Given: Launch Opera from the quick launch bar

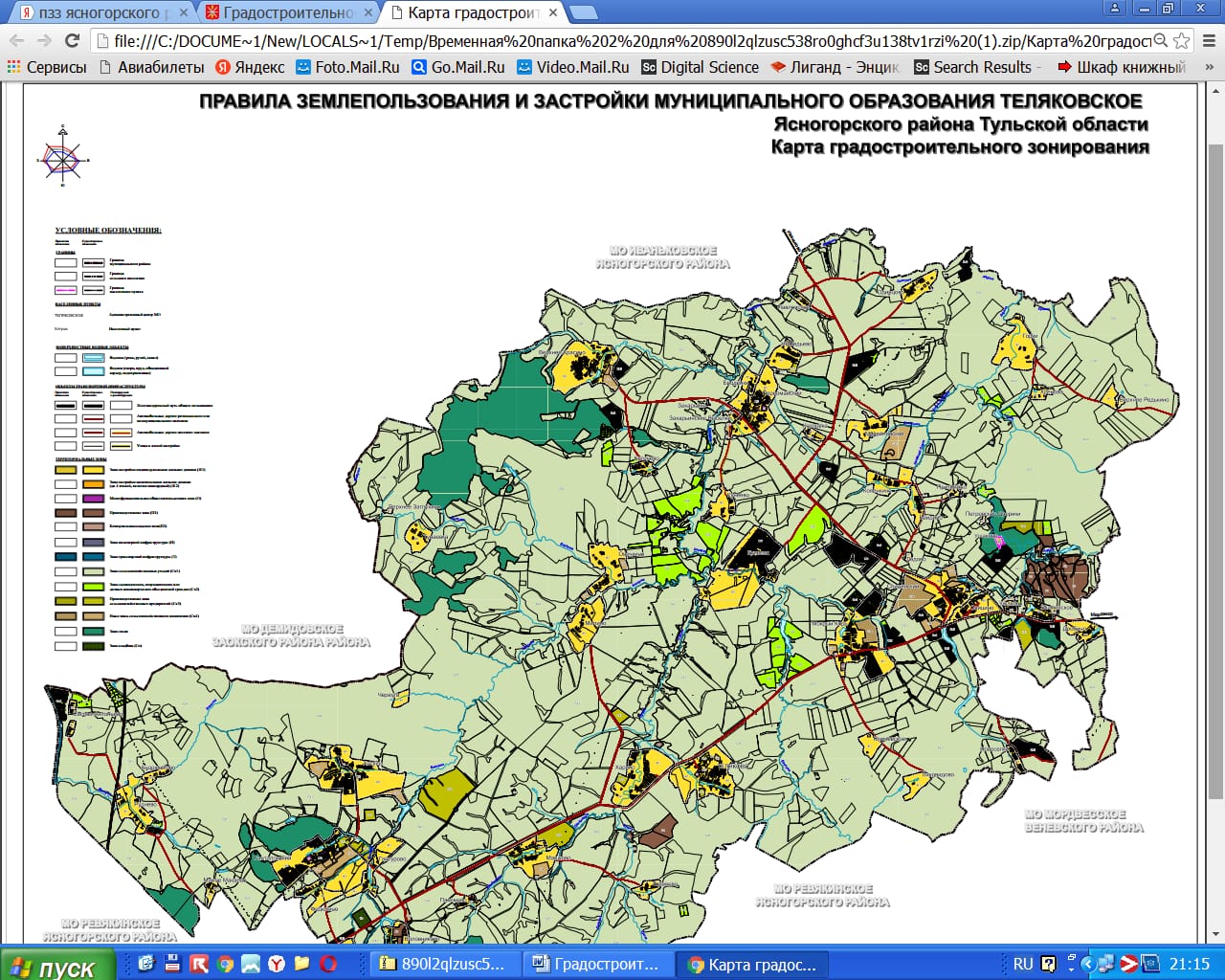Looking at the screenshot, I should click(x=328, y=964).
